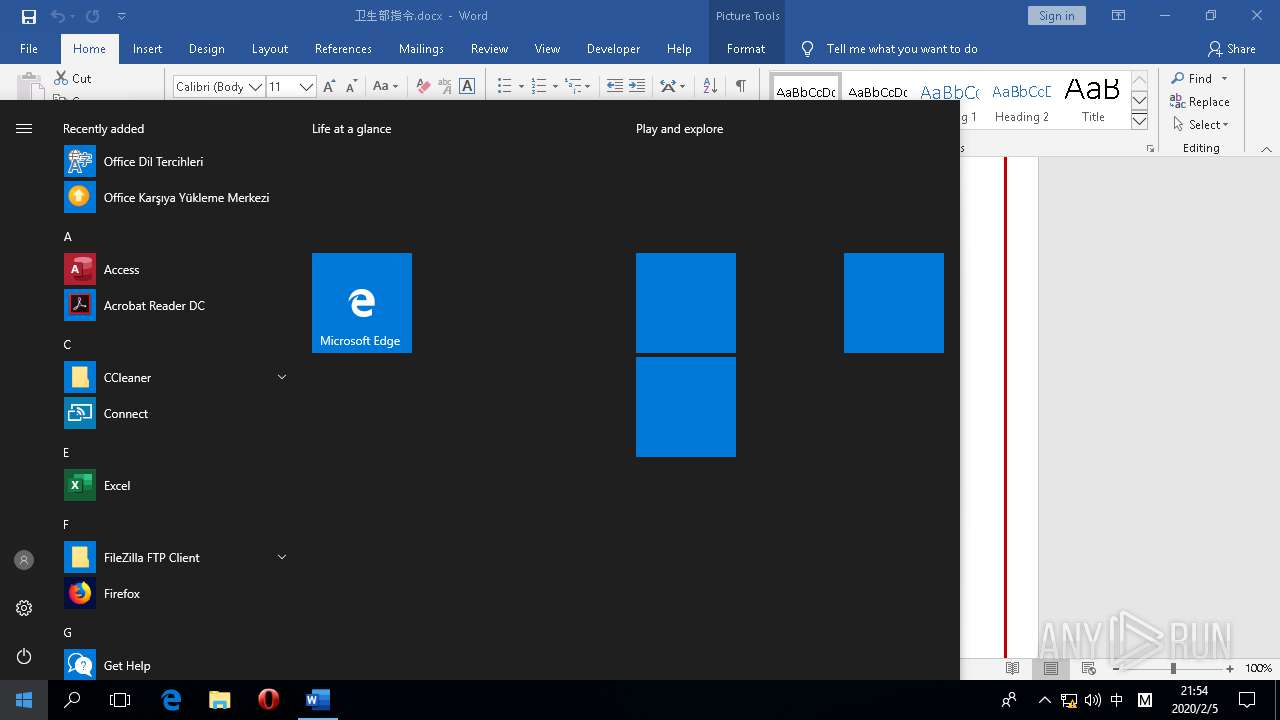
Task: Click the Power button in Start menu
Action: tap(24, 656)
